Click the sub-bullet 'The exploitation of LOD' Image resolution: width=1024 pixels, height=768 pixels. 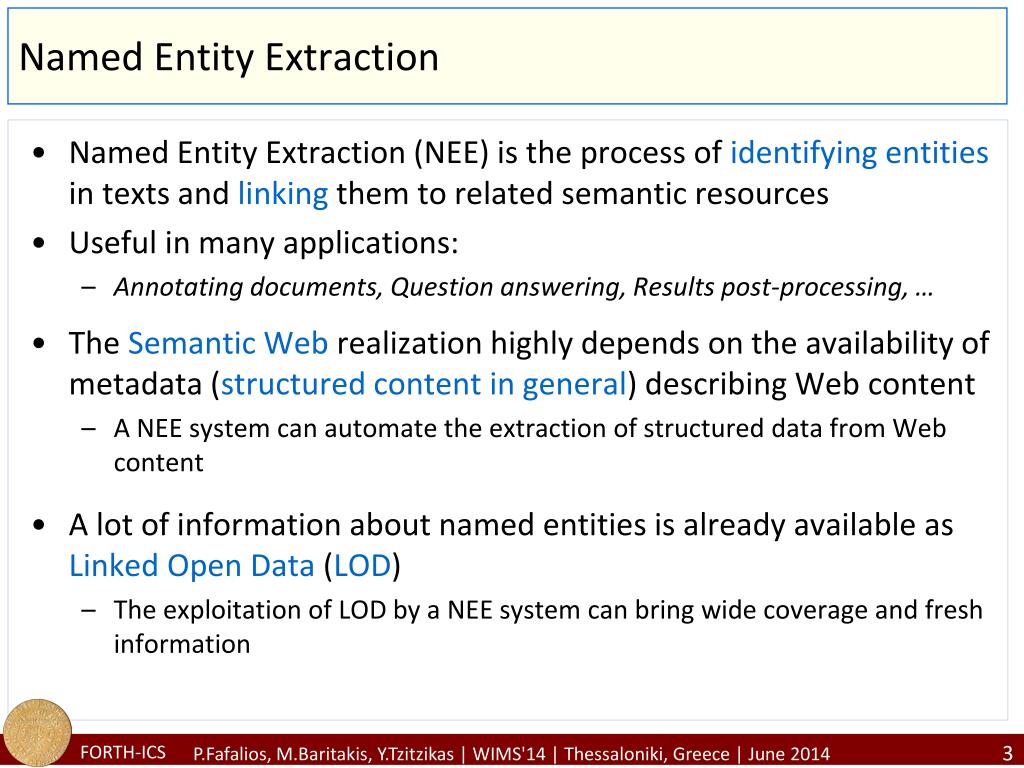[x=548, y=627]
